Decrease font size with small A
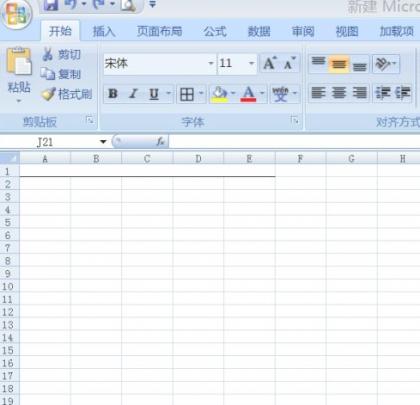420x405 pixels. point(290,63)
